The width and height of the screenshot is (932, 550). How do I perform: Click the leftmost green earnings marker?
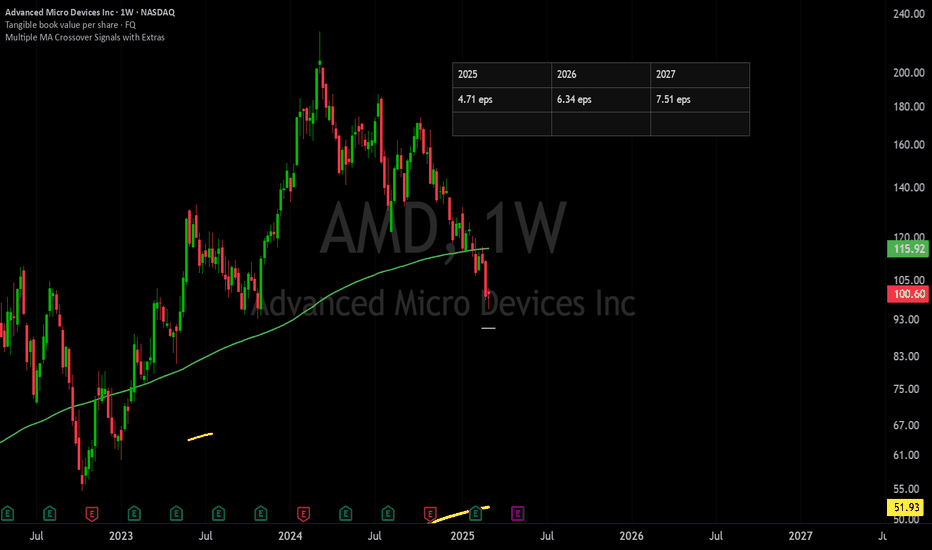coord(7,513)
